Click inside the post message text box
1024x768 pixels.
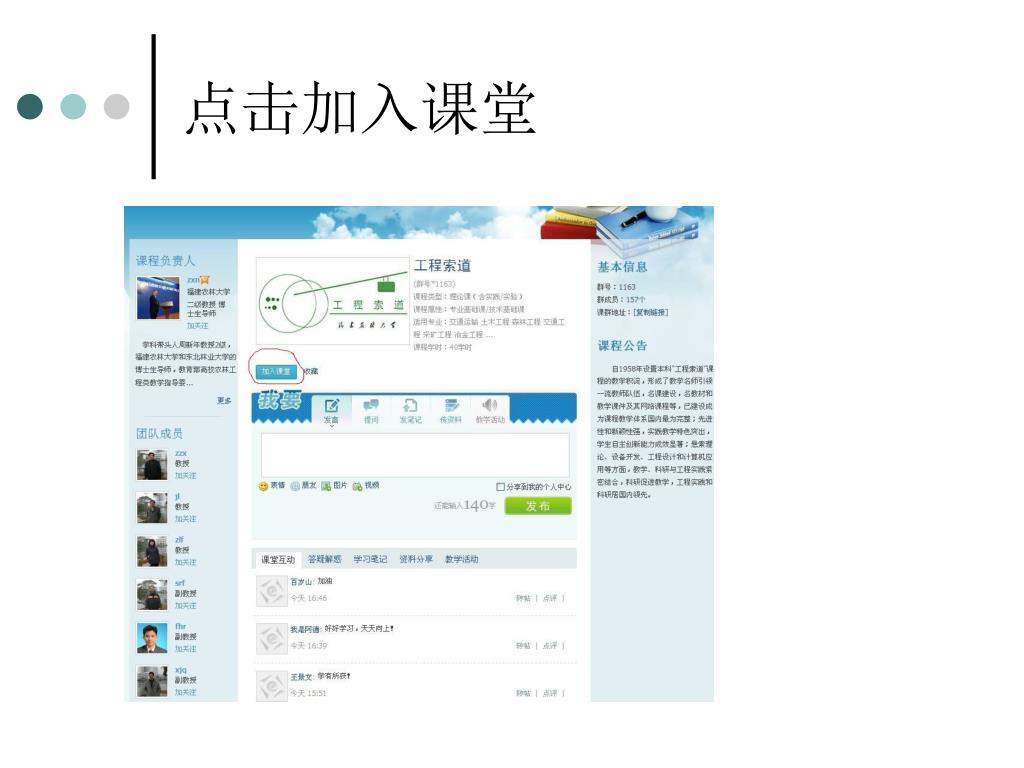coord(415,455)
